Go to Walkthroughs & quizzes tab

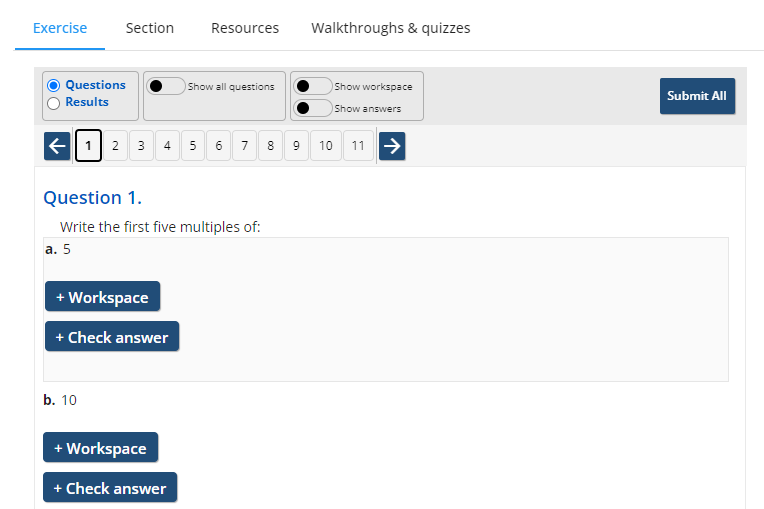(x=390, y=28)
